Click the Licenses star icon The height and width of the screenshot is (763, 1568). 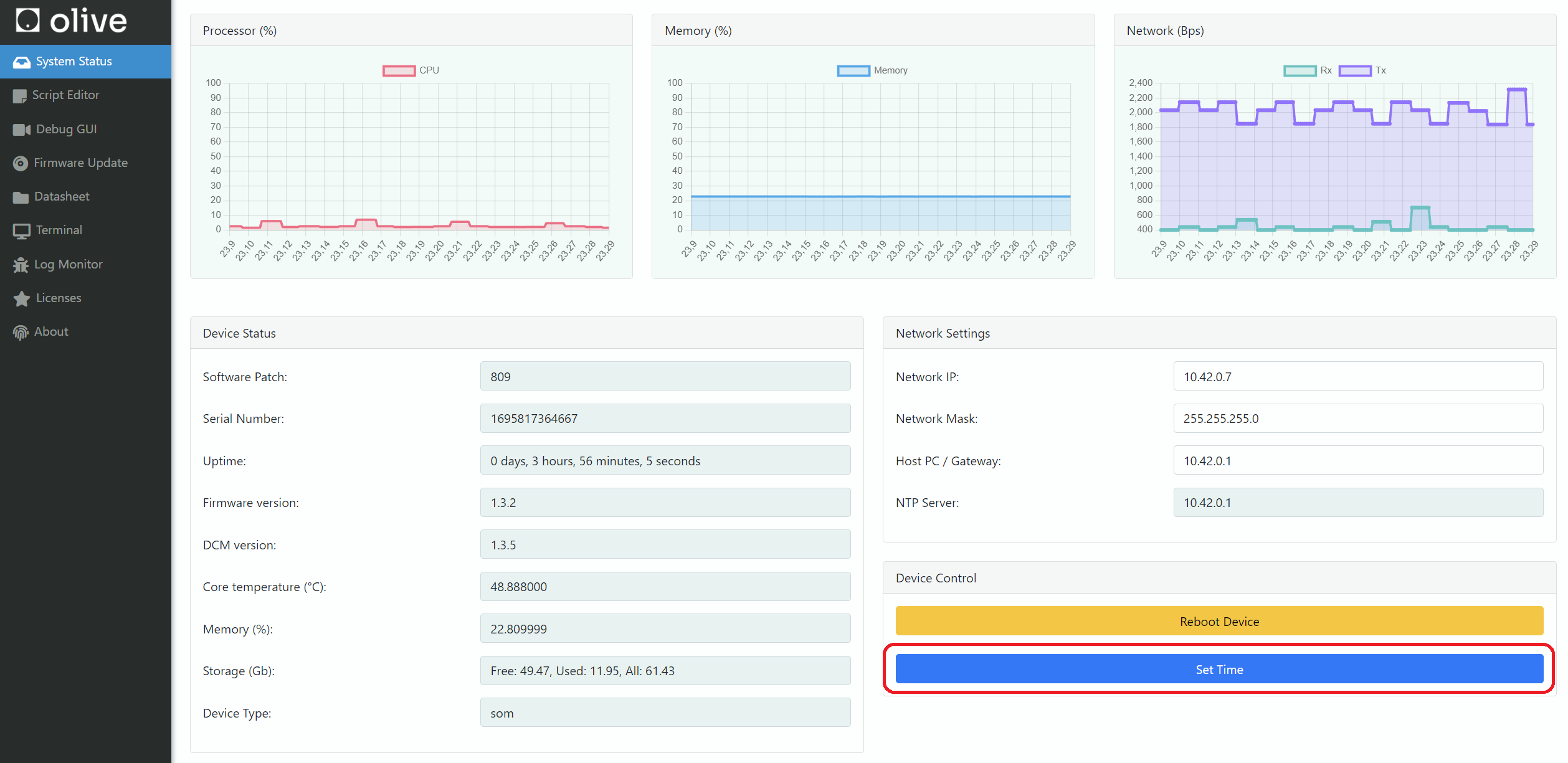point(22,298)
